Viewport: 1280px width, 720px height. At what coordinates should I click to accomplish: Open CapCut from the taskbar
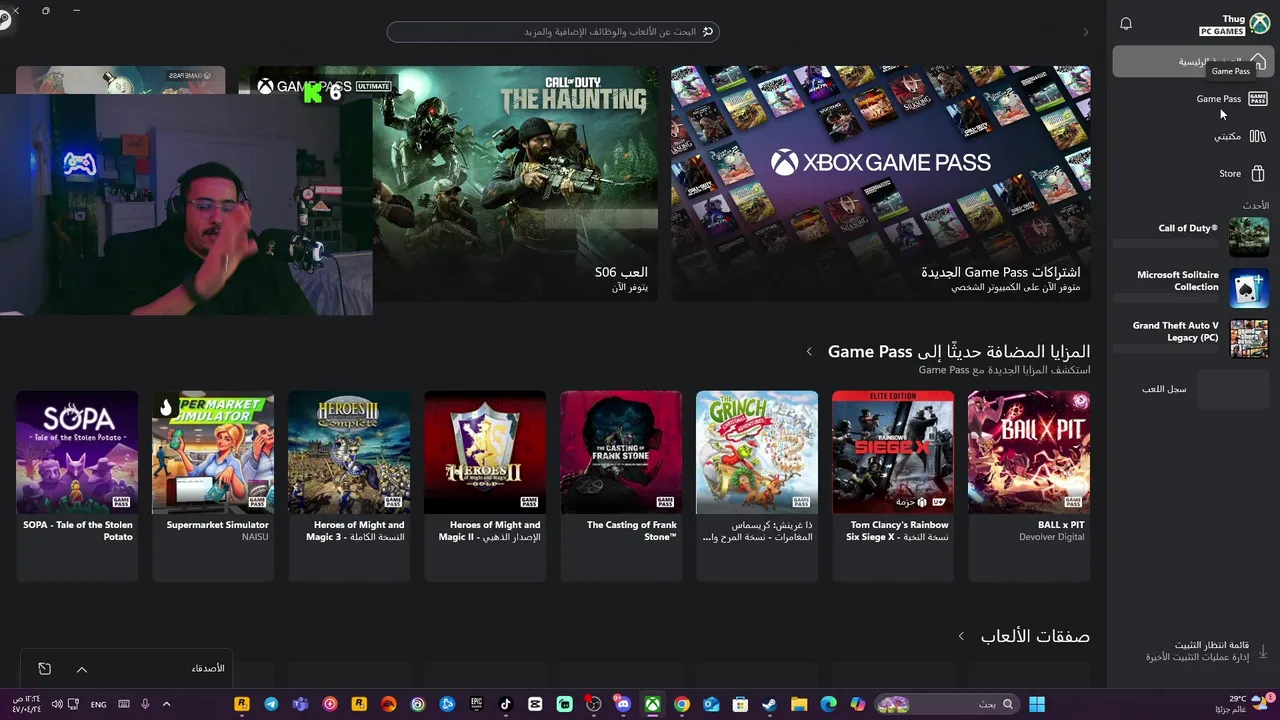(x=535, y=704)
